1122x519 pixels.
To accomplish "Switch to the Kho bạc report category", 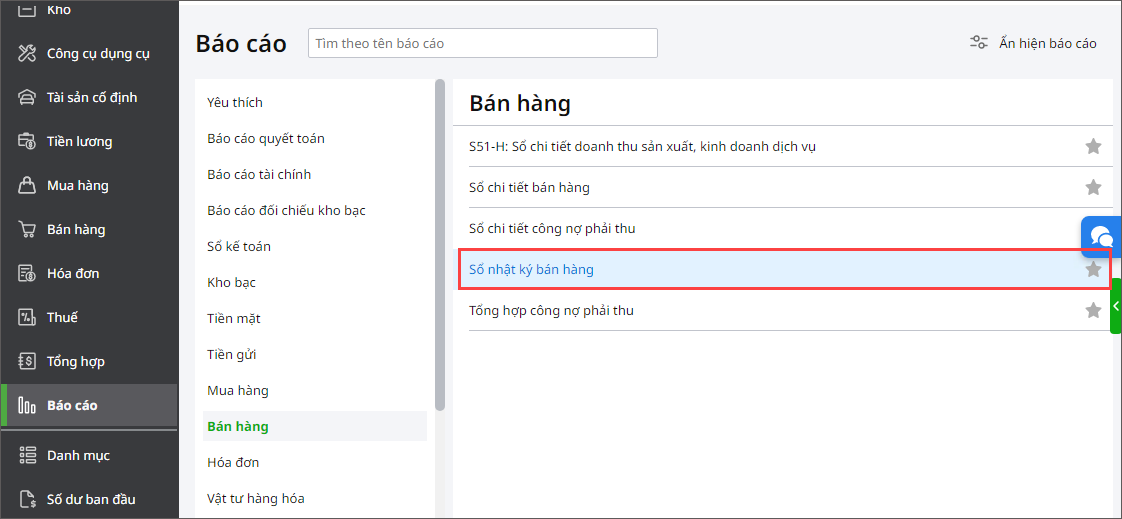I will coord(232,282).
